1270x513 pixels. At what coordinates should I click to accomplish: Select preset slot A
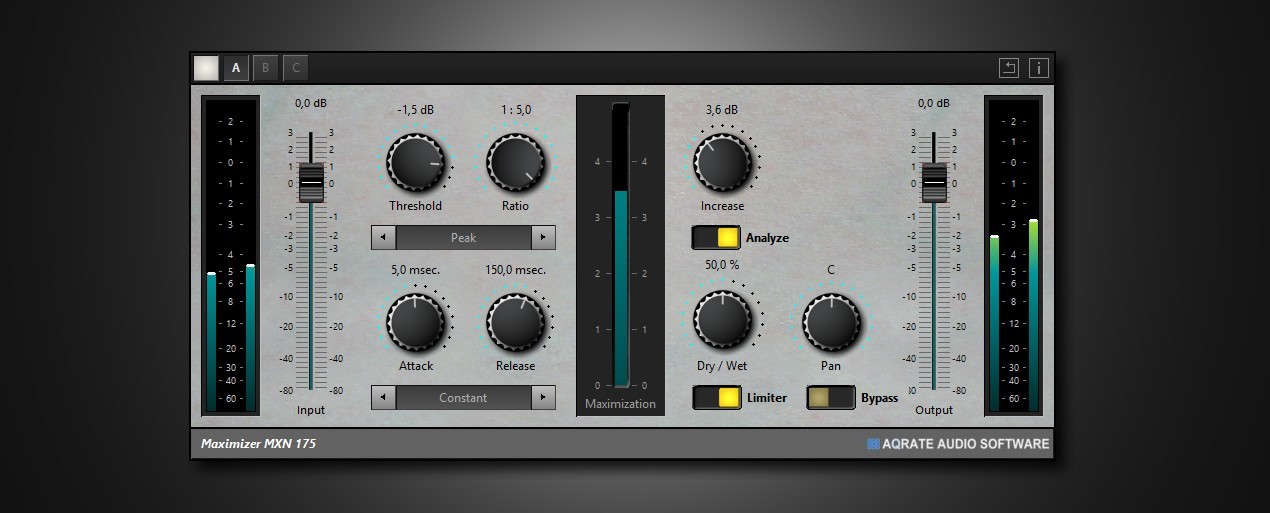click(237, 68)
